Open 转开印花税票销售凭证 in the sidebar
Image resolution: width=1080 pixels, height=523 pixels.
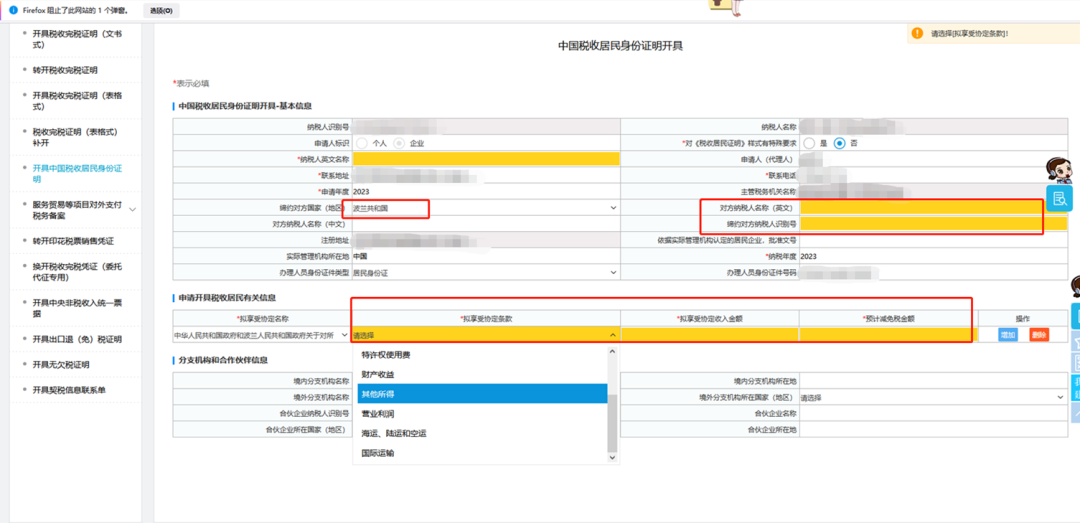73,241
